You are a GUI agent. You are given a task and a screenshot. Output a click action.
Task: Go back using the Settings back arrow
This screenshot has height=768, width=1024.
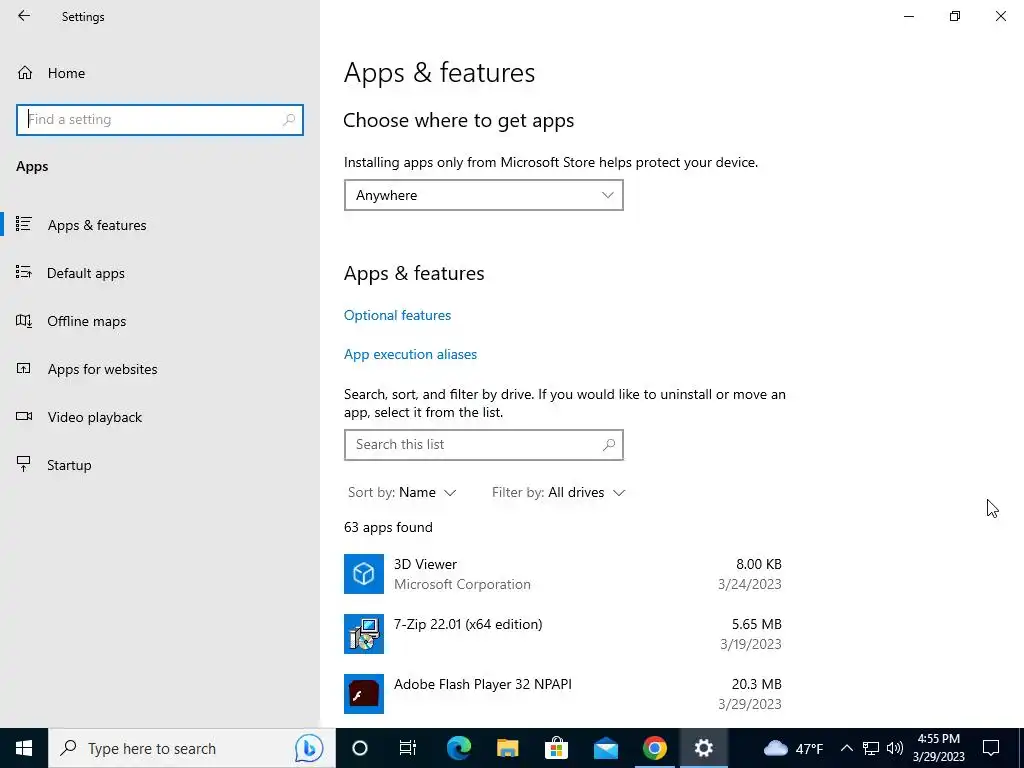(x=24, y=16)
